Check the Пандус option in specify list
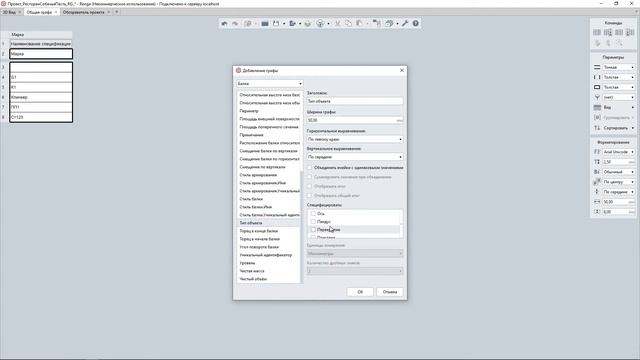640x360 pixels. [313, 222]
